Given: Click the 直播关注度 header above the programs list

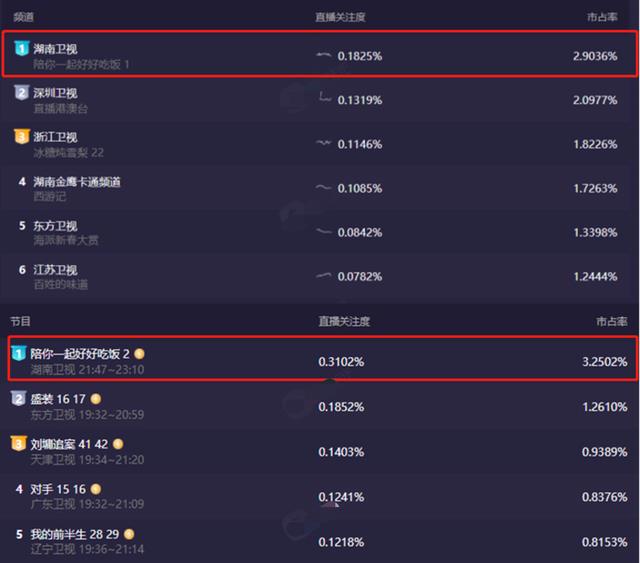Looking at the screenshot, I should click(x=344, y=321).
